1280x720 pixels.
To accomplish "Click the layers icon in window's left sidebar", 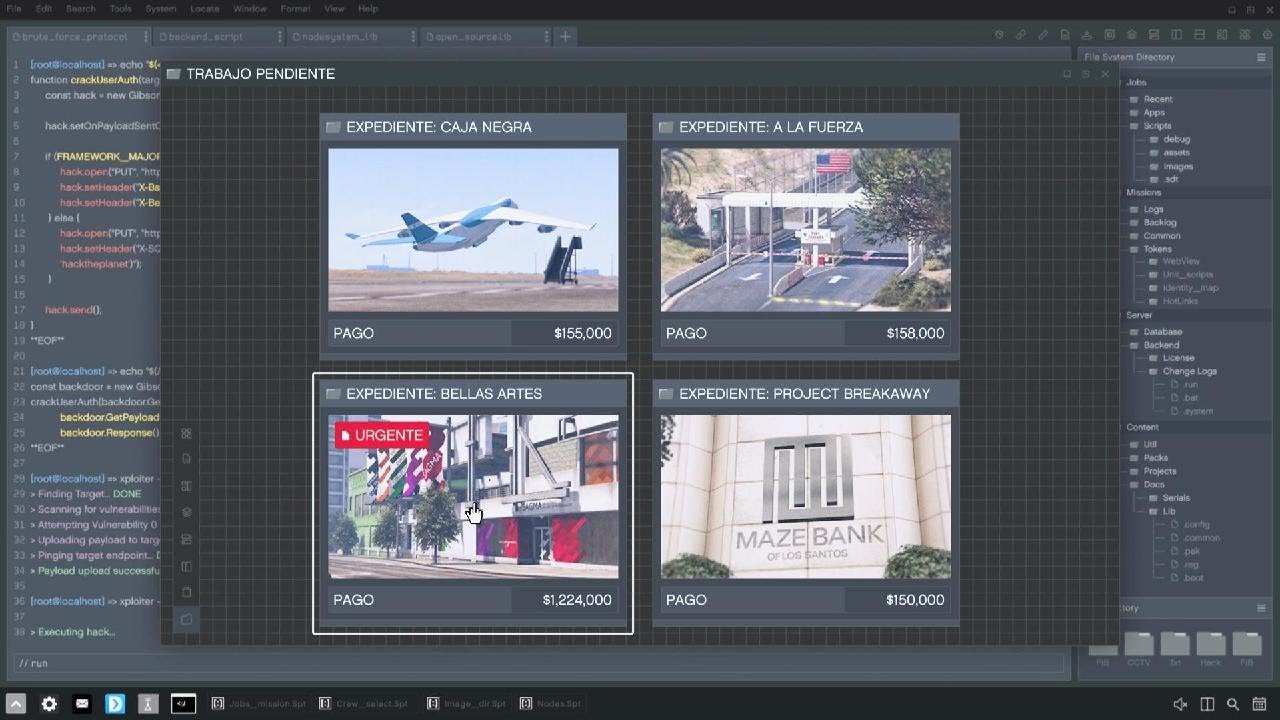I will point(186,513).
